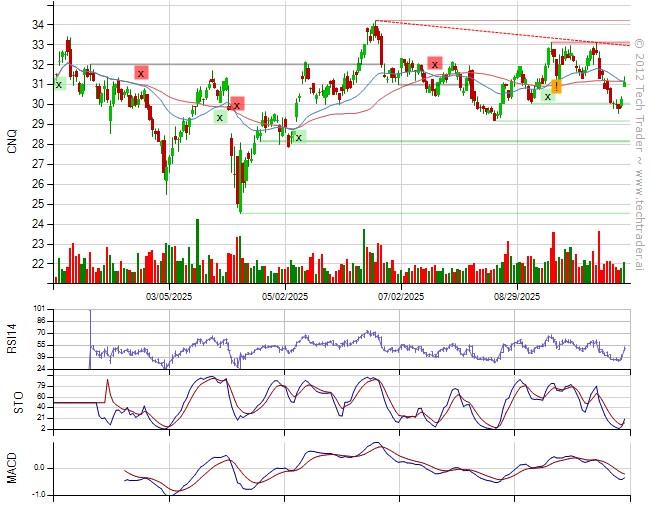Click the leftmost green x signal marker
Viewport: 657px width, 514px height.
point(58,84)
